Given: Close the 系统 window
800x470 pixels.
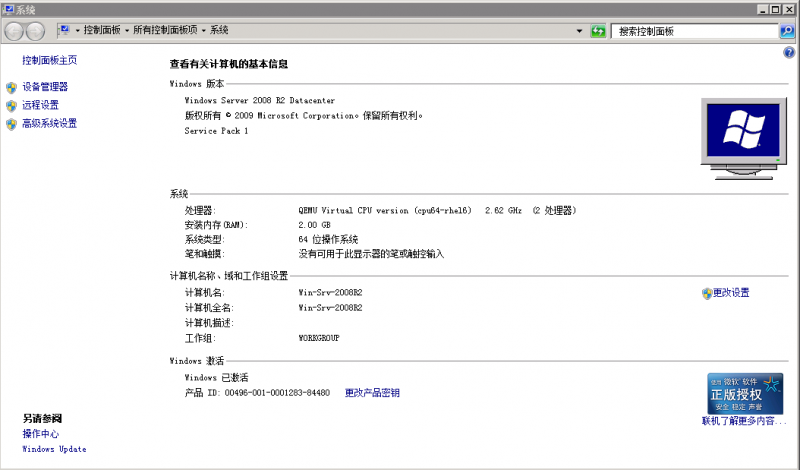Looking at the screenshot, I should pyautogui.click(x=789, y=9).
